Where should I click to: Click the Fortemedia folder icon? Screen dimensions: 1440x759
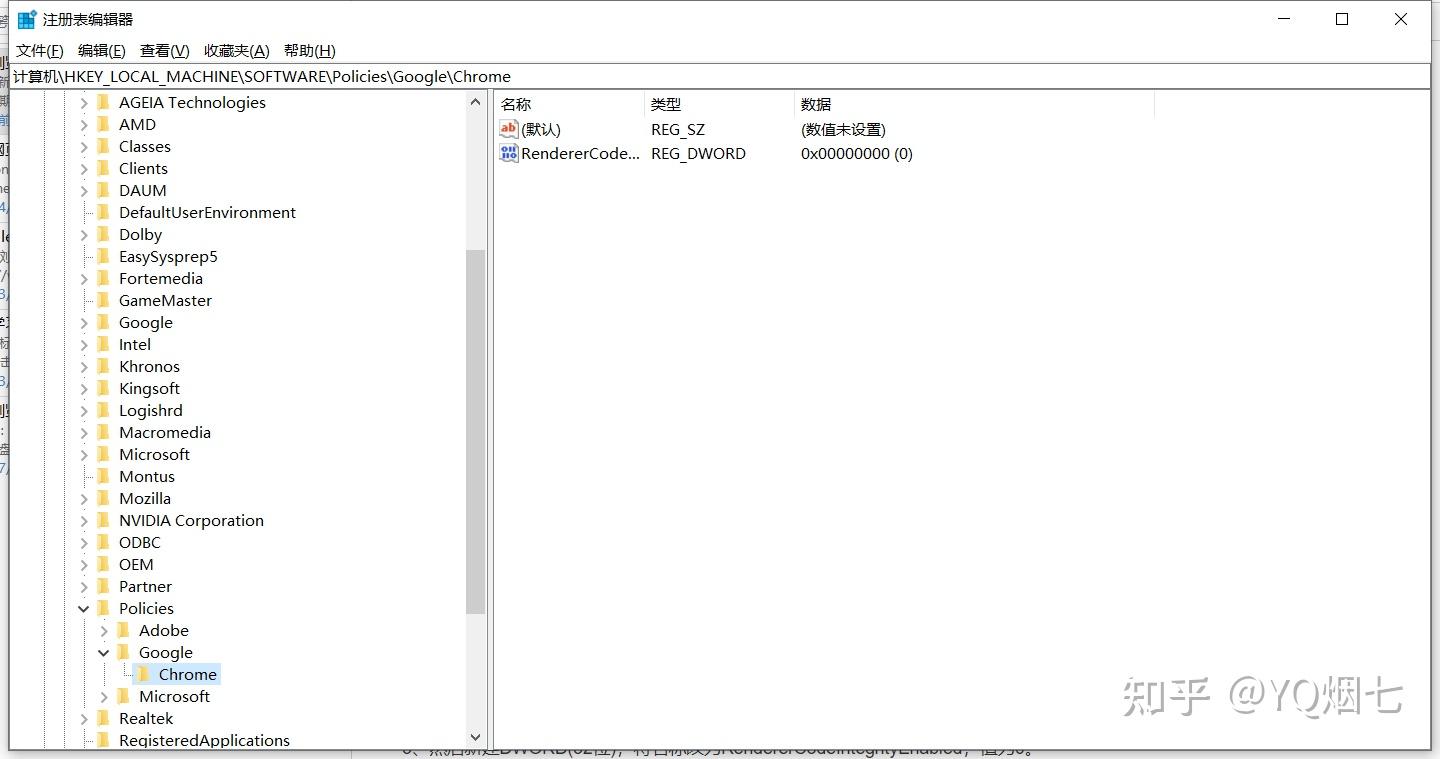click(104, 278)
